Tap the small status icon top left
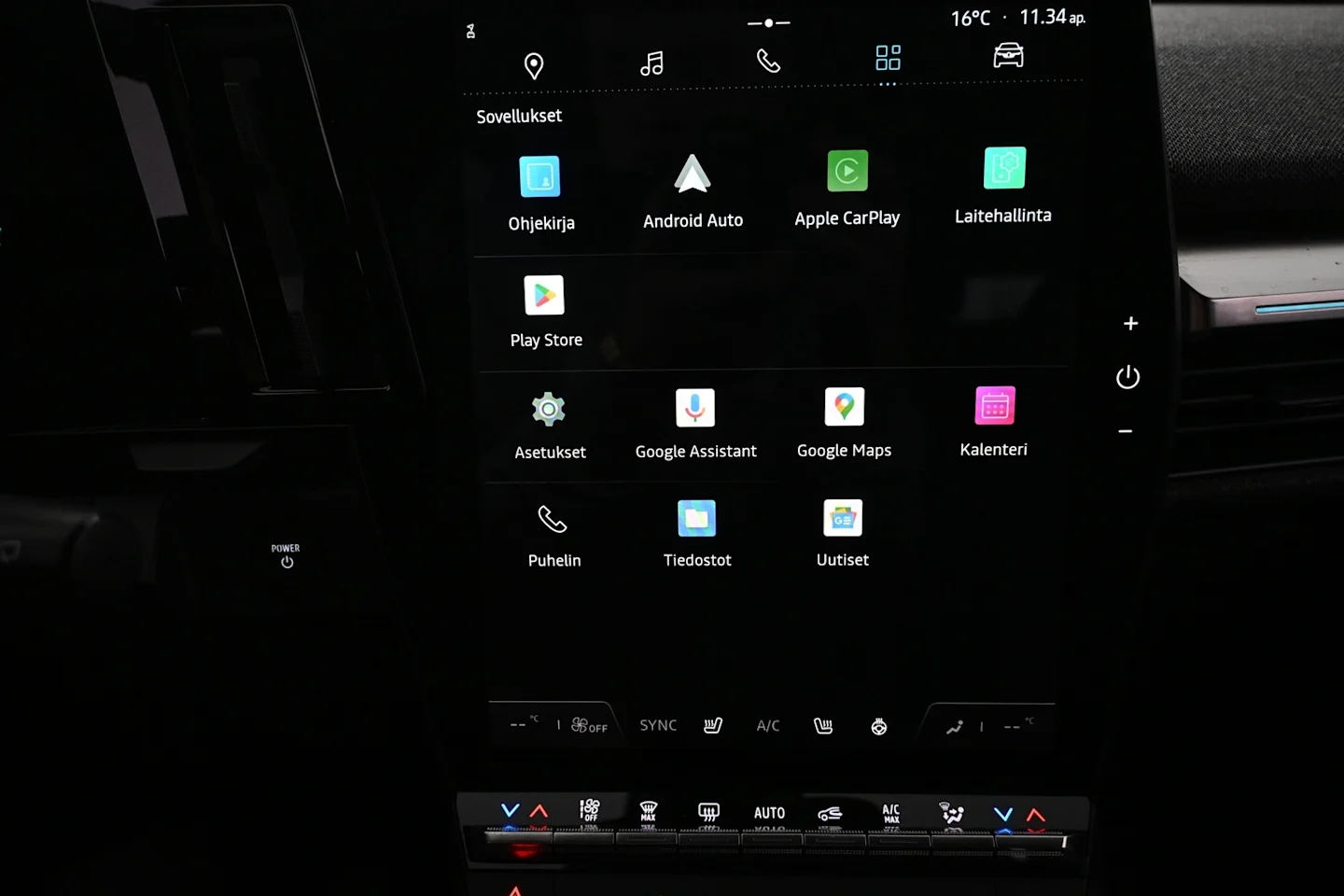1344x896 pixels. (470, 32)
